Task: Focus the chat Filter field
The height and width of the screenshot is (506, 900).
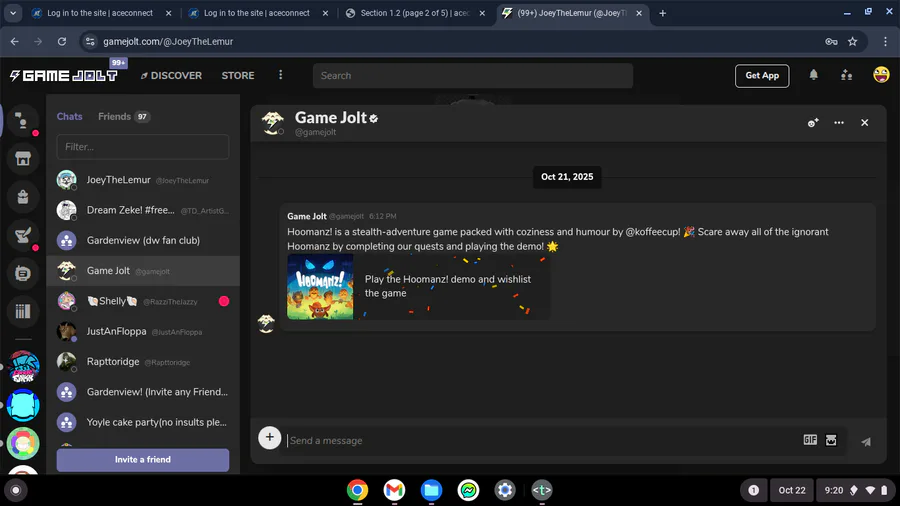Action: coord(142,147)
